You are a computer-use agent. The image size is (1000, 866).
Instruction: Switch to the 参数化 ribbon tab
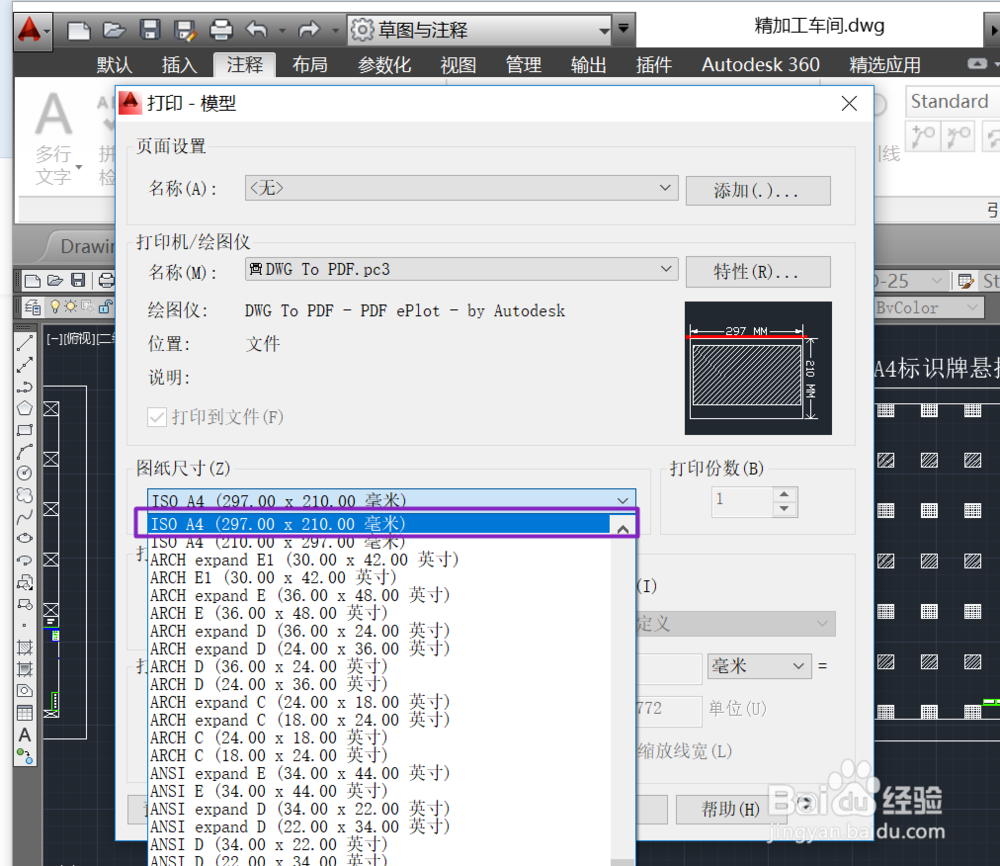(x=384, y=64)
